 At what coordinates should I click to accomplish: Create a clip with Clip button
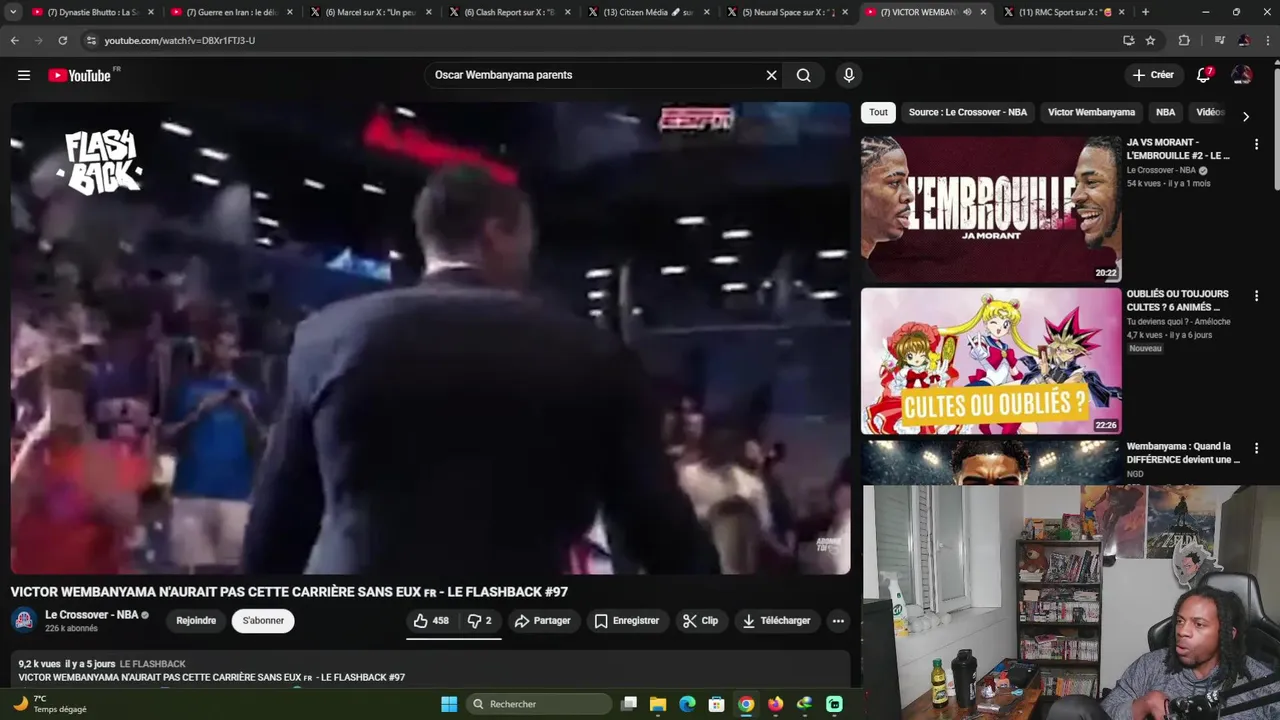[x=701, y=621]
